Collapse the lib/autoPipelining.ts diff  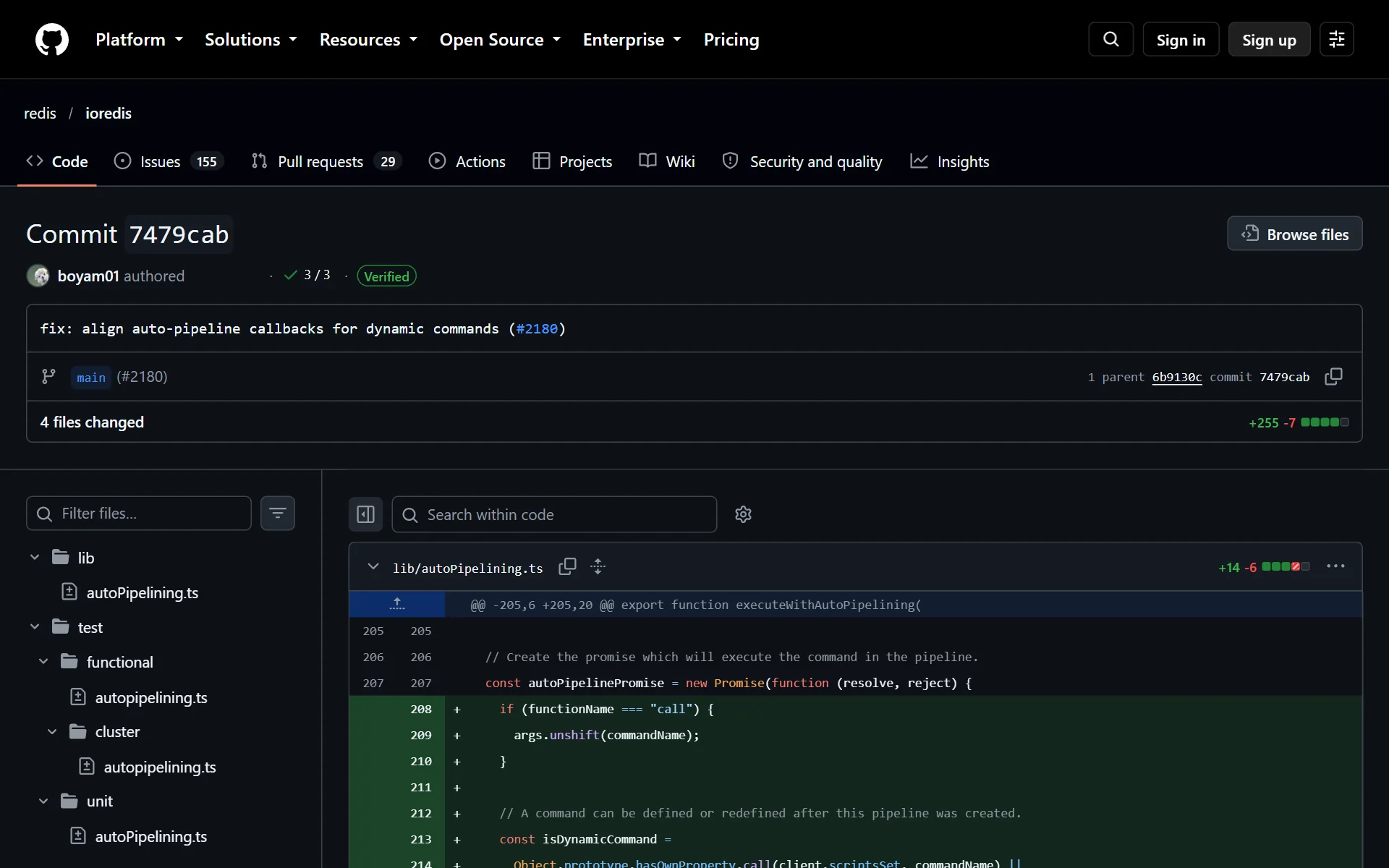373,566
